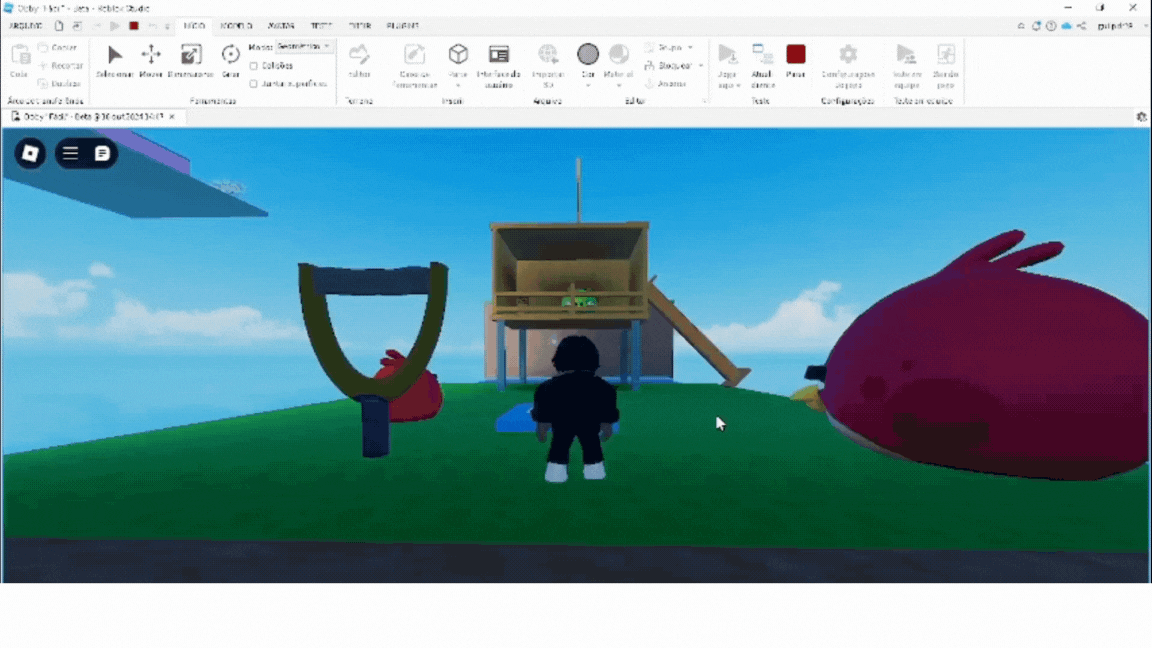Check Juntar superfícies option

pyautogui.click(x=252, y=84)
